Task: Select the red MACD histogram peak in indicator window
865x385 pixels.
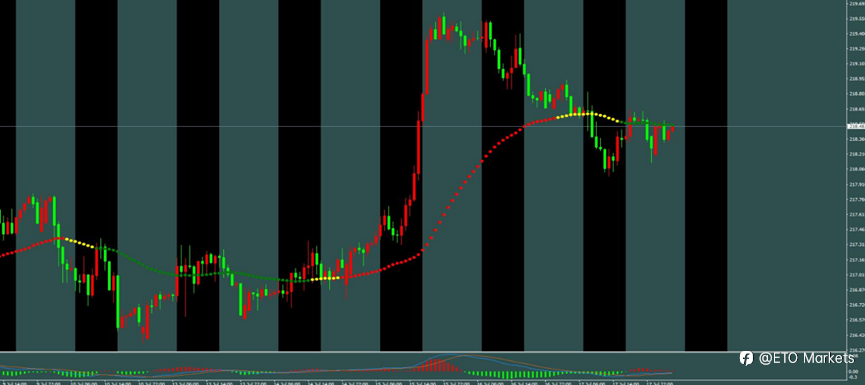Action: [436, 366]
